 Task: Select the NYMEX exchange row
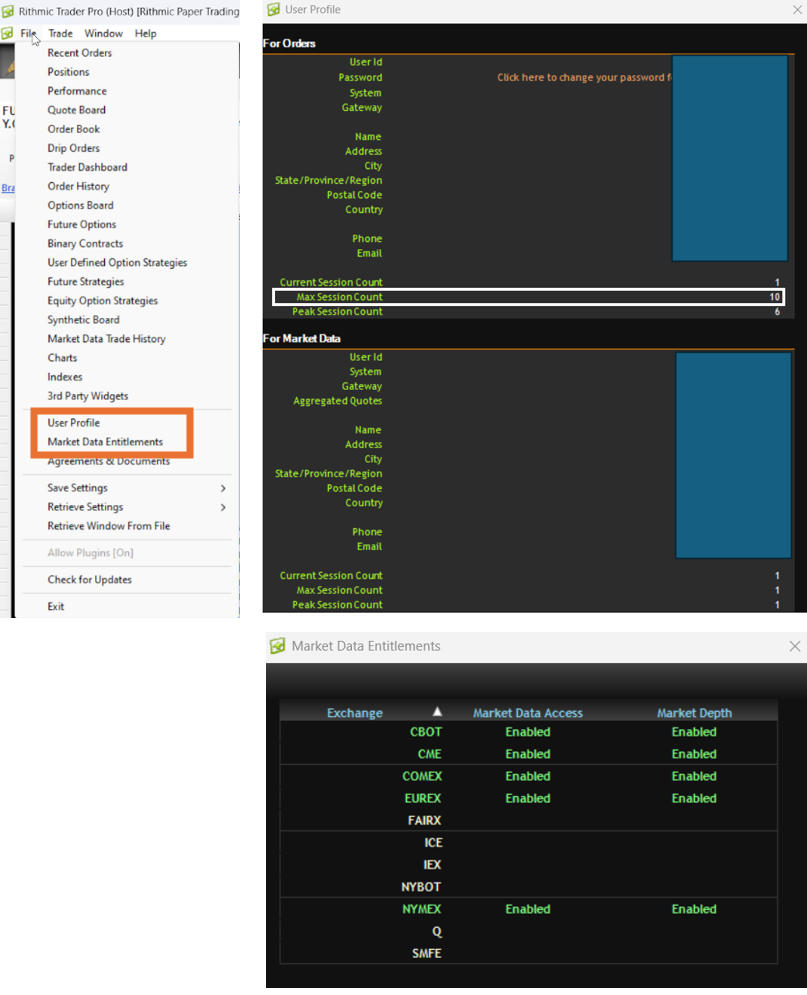(x=528, y=909)
